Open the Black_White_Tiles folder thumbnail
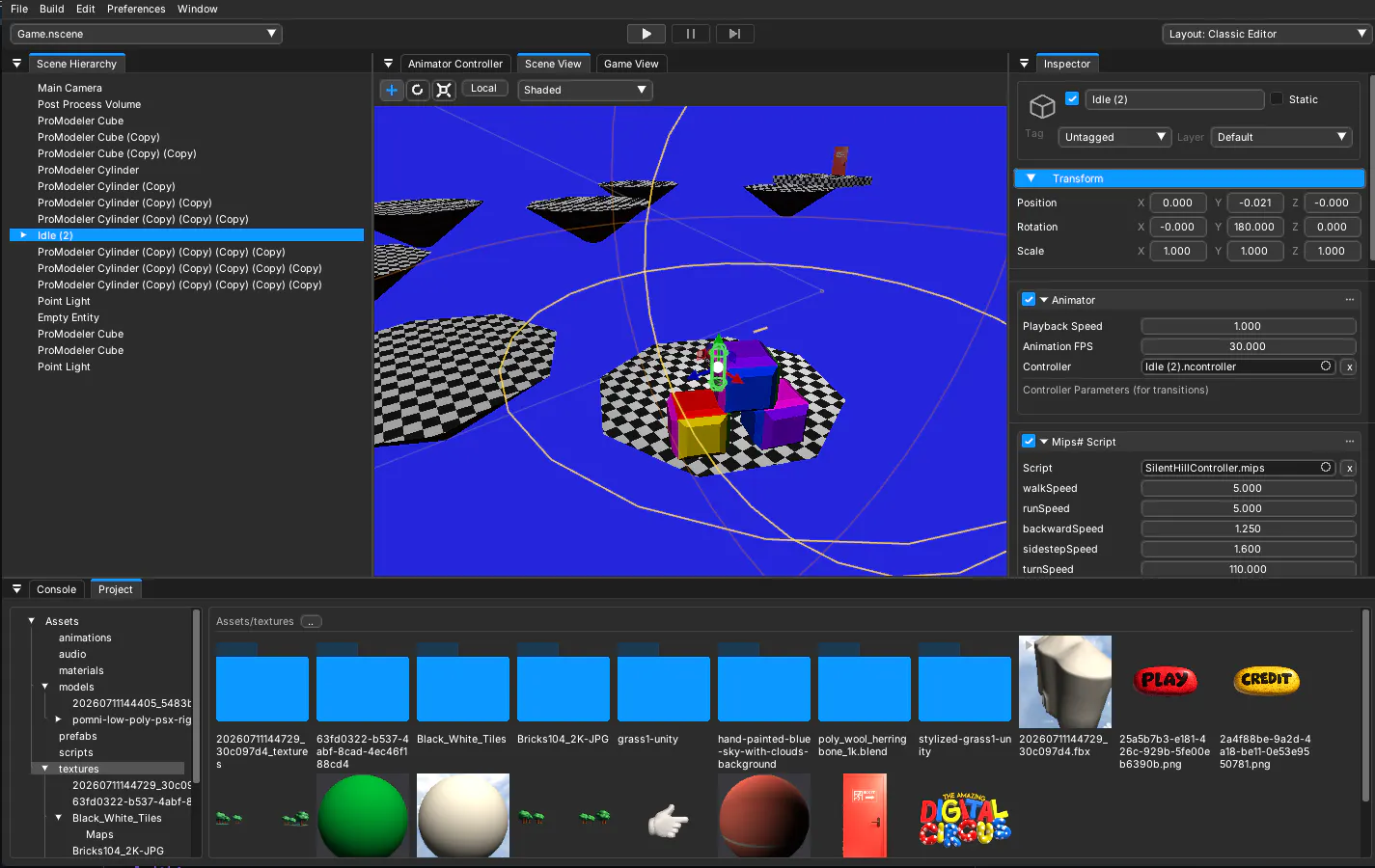 463,683
